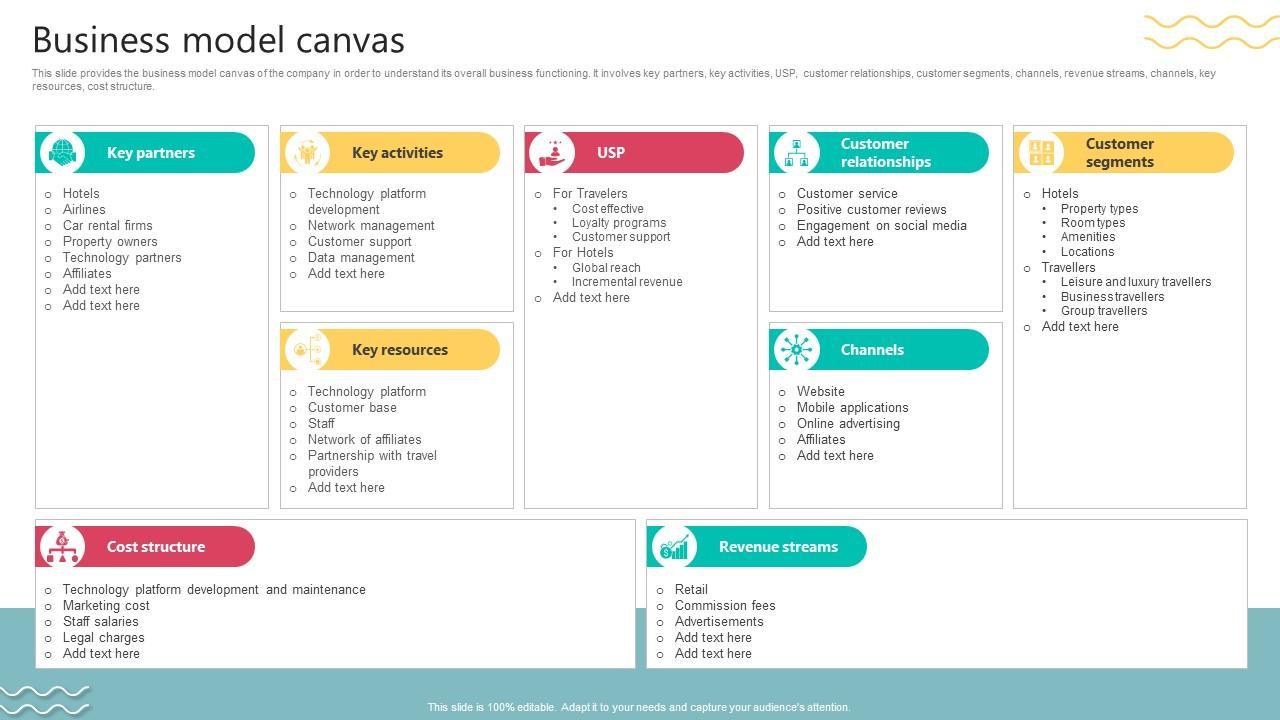The width and height of the screenshot is (1280, 720).
Task: Click 'Commission fees' bullet text
Action: click(725, 606)
